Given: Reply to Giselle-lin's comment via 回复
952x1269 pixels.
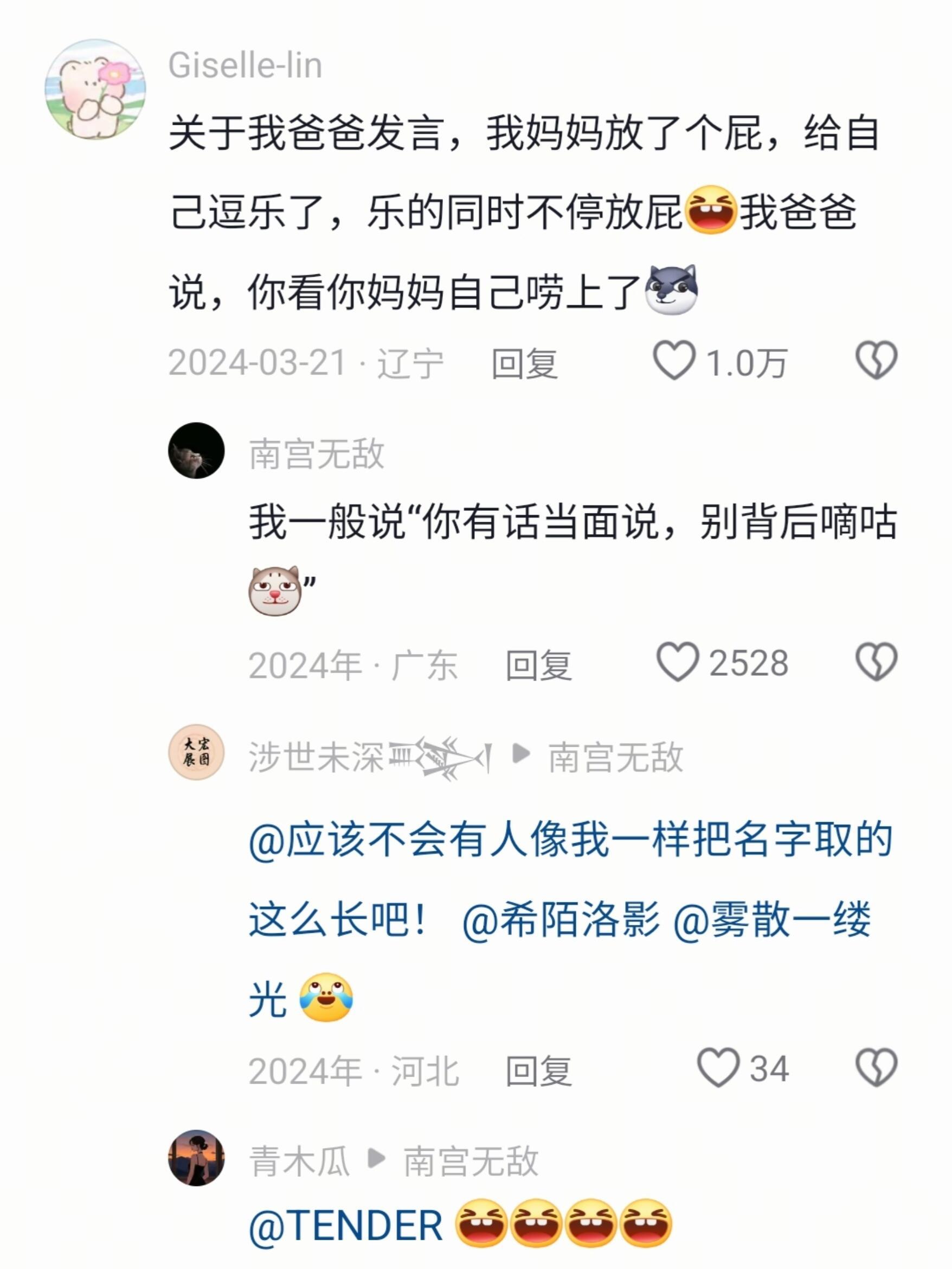Looking at the screenshot, I should (x=525, y=364).
